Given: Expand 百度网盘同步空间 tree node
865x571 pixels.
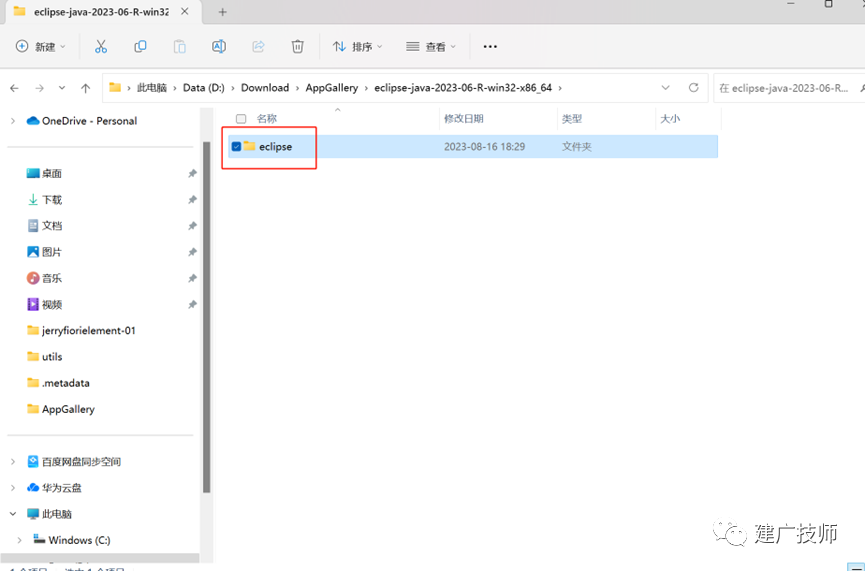Looking at the screenshot, I should tap(13, 462).
